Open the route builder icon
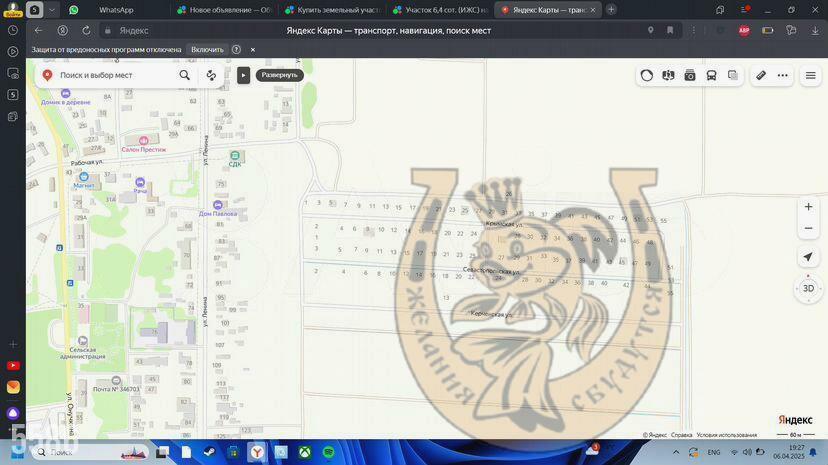Image resolution: width=828 pixels, height=465 pixels. (x=211, y=75)
